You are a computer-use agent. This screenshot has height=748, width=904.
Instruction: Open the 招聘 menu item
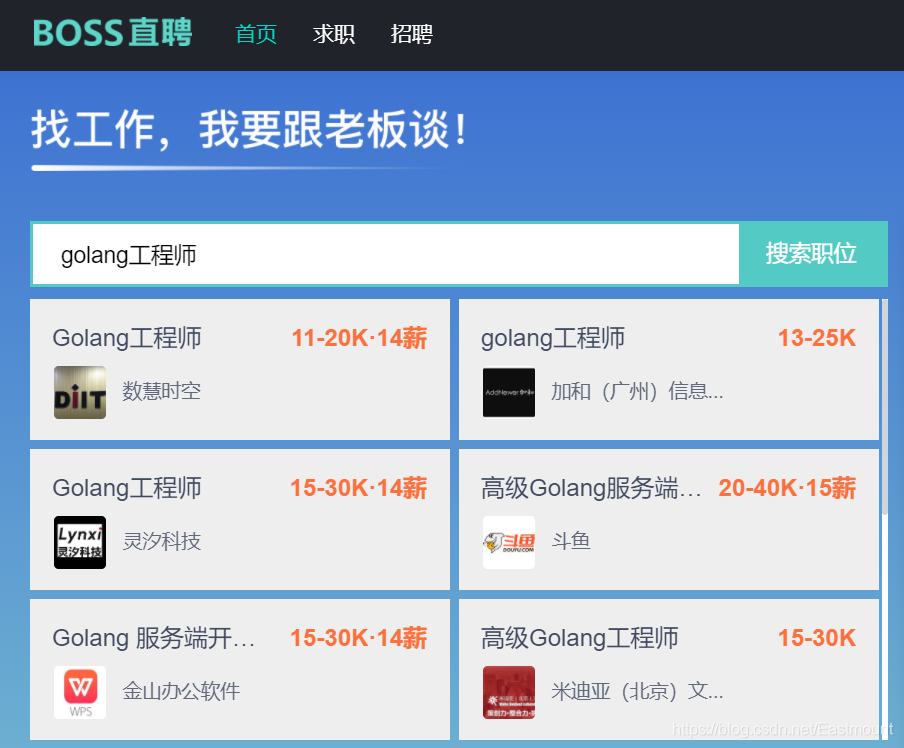pyautogui.click(x=411, y=34)
